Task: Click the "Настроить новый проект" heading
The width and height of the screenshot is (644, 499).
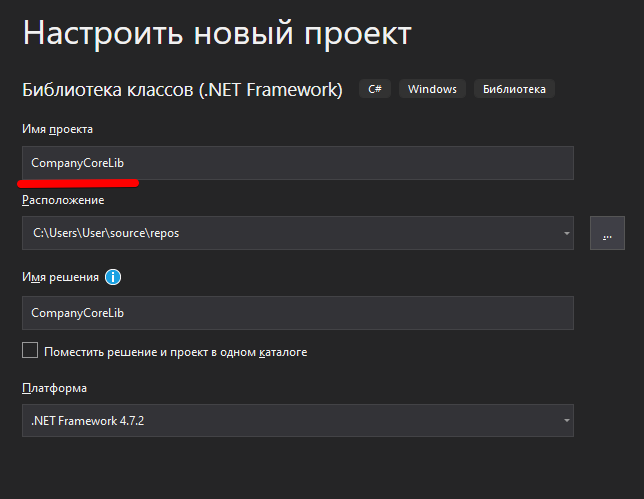Action: point(217,32)
